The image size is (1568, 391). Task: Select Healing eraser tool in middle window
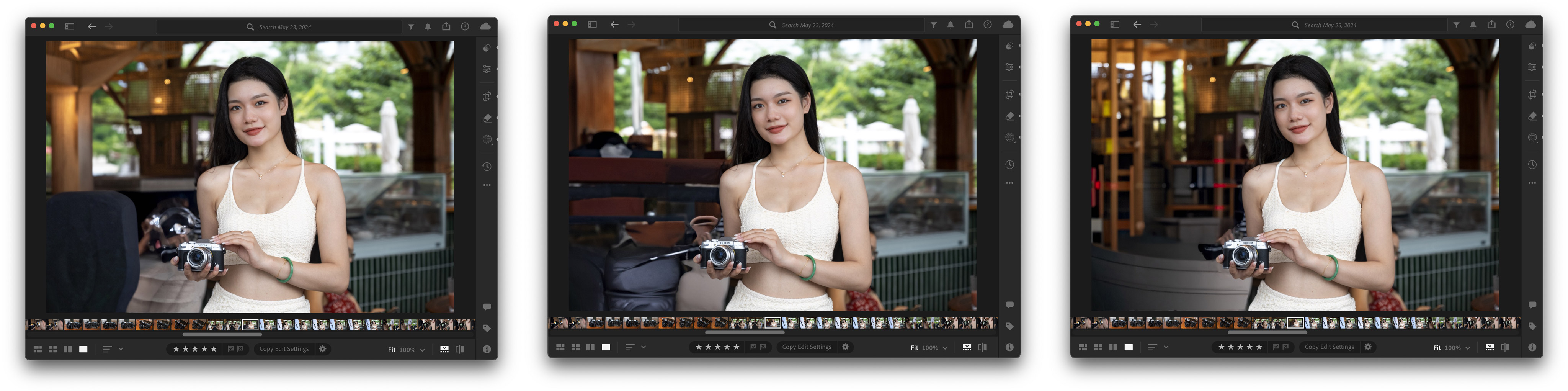coord(1009,116)
